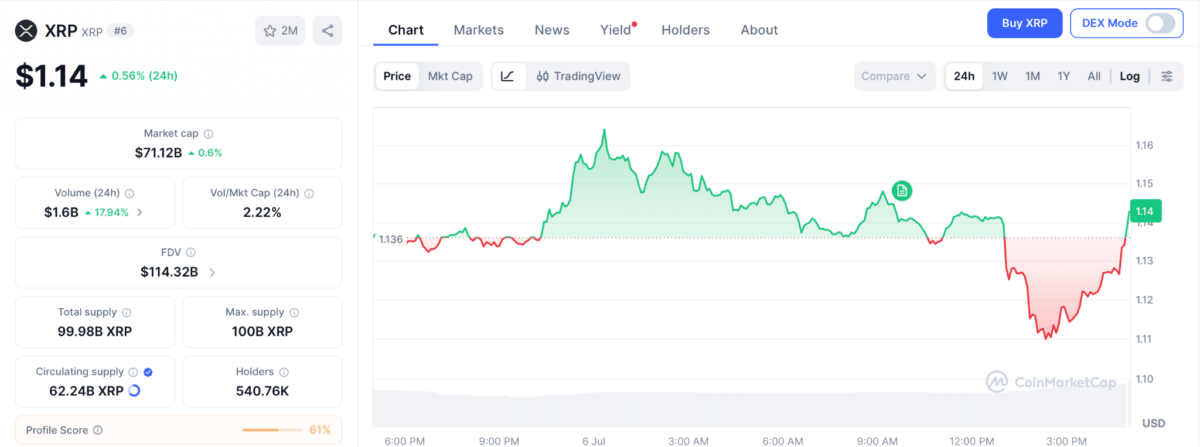Expand FDV details chevron

tap(212, 272)
